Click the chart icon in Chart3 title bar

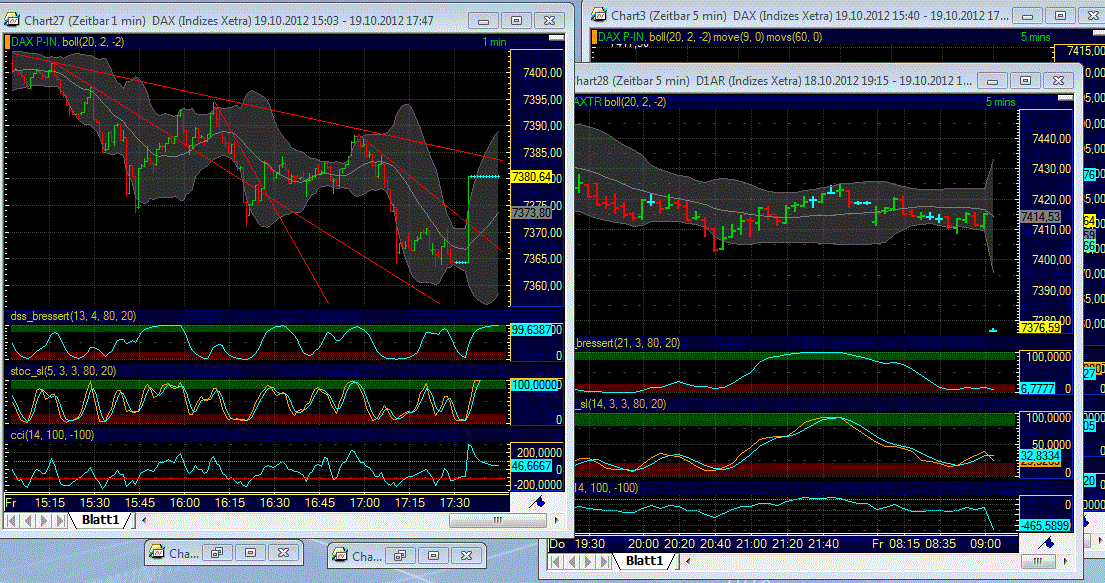[x=600, y=15]
